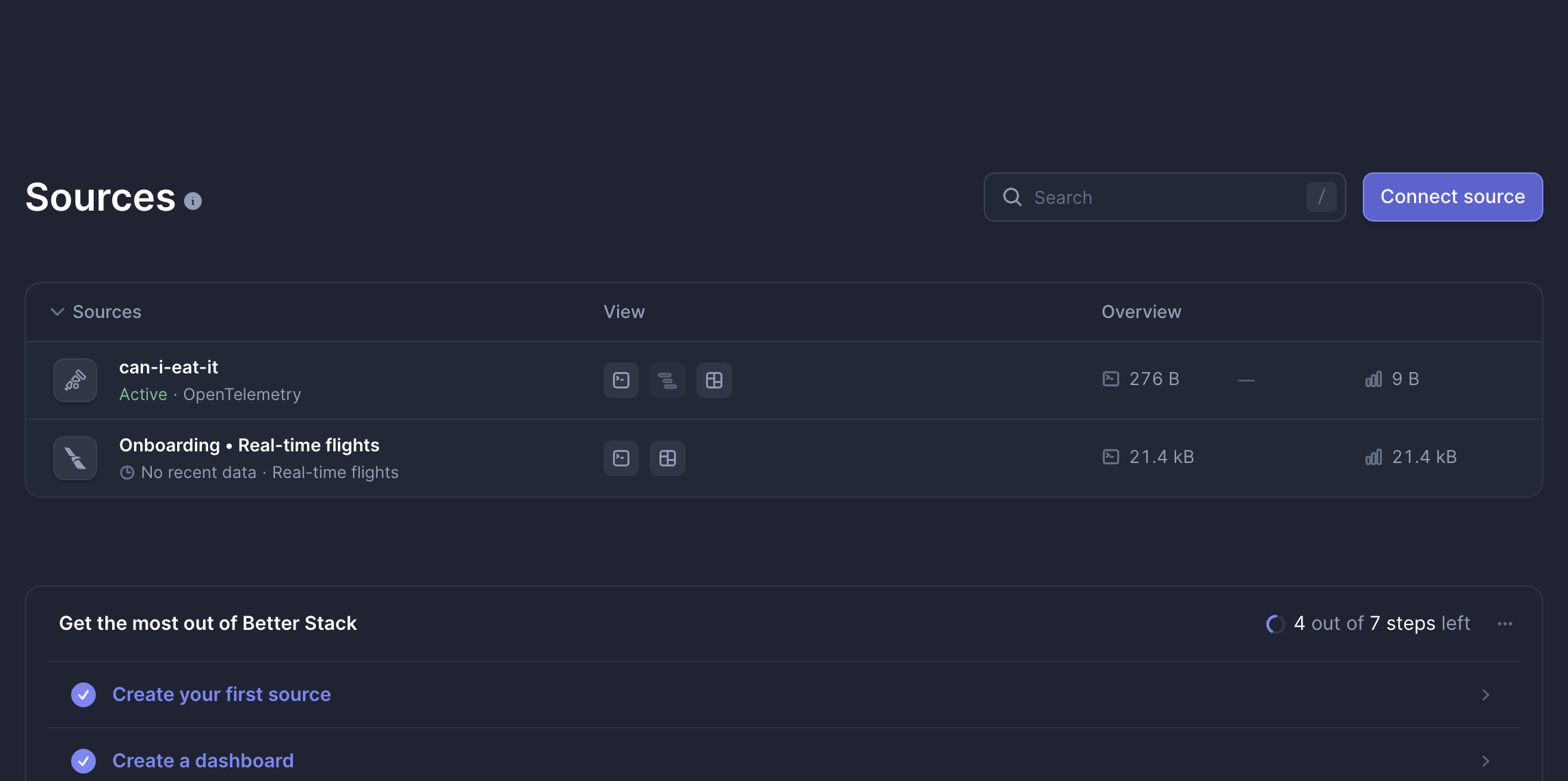Expand the Create your first source step arrow
The image size is (1568, 781).
(x=1485, y=695)
